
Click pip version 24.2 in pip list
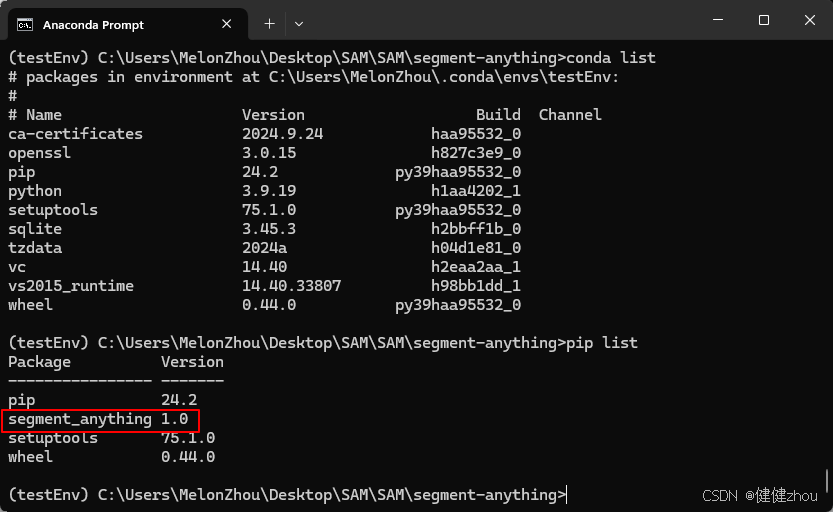179,400
